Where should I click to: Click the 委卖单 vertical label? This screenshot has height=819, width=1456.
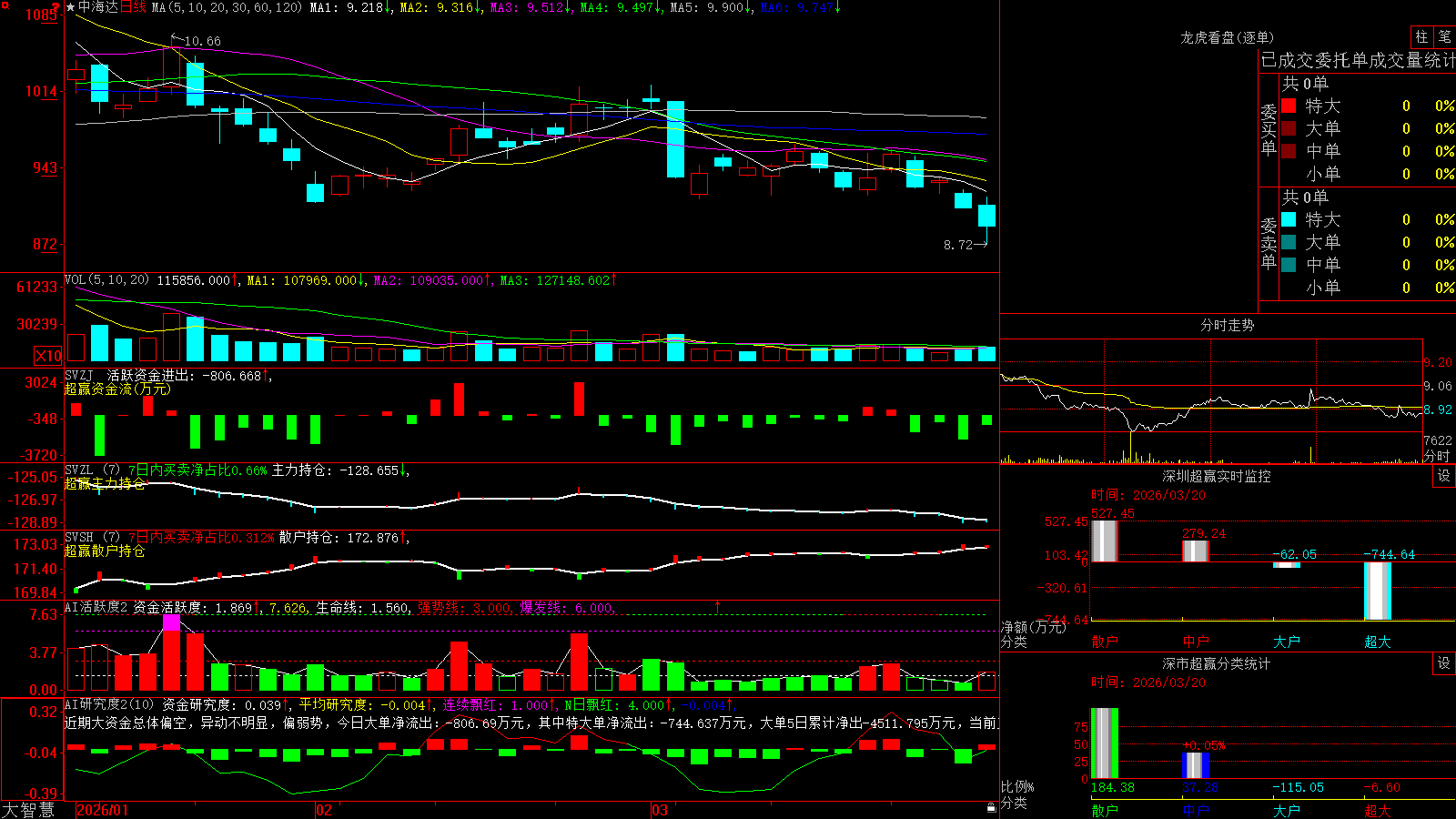[x=1269, y=244]
